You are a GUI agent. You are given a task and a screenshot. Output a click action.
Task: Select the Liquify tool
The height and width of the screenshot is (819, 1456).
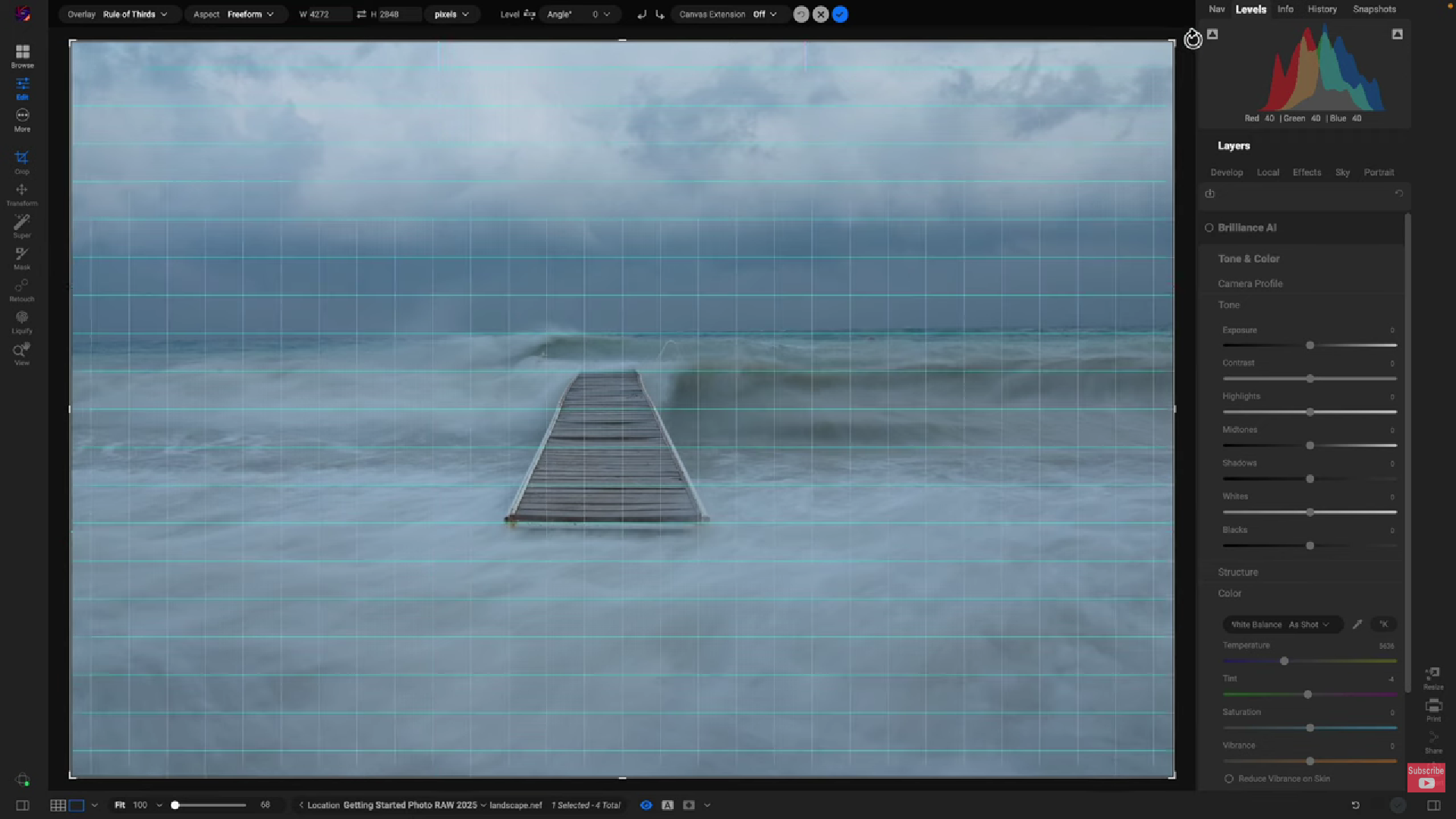[x=22, y=321]
